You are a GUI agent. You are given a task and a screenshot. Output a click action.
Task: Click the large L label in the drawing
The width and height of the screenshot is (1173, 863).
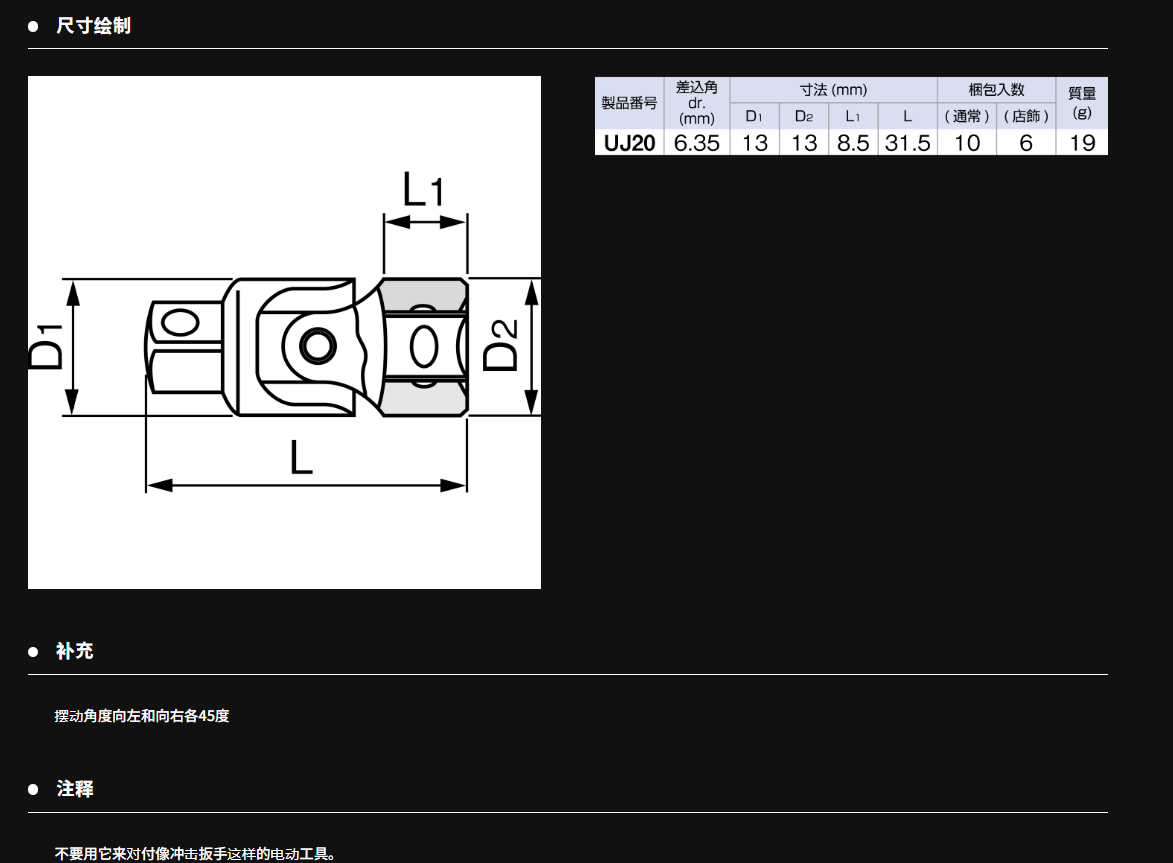(301, 458)
